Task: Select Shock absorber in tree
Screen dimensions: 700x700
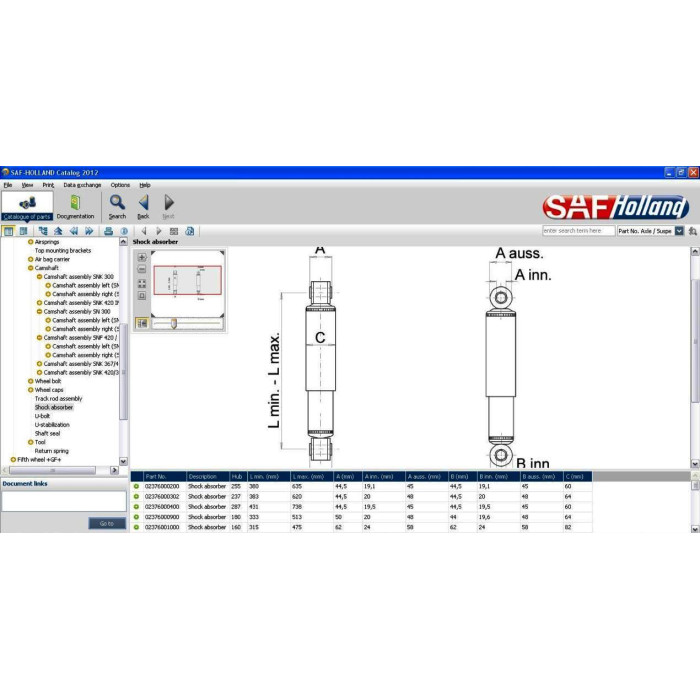Action: (54, 407)
